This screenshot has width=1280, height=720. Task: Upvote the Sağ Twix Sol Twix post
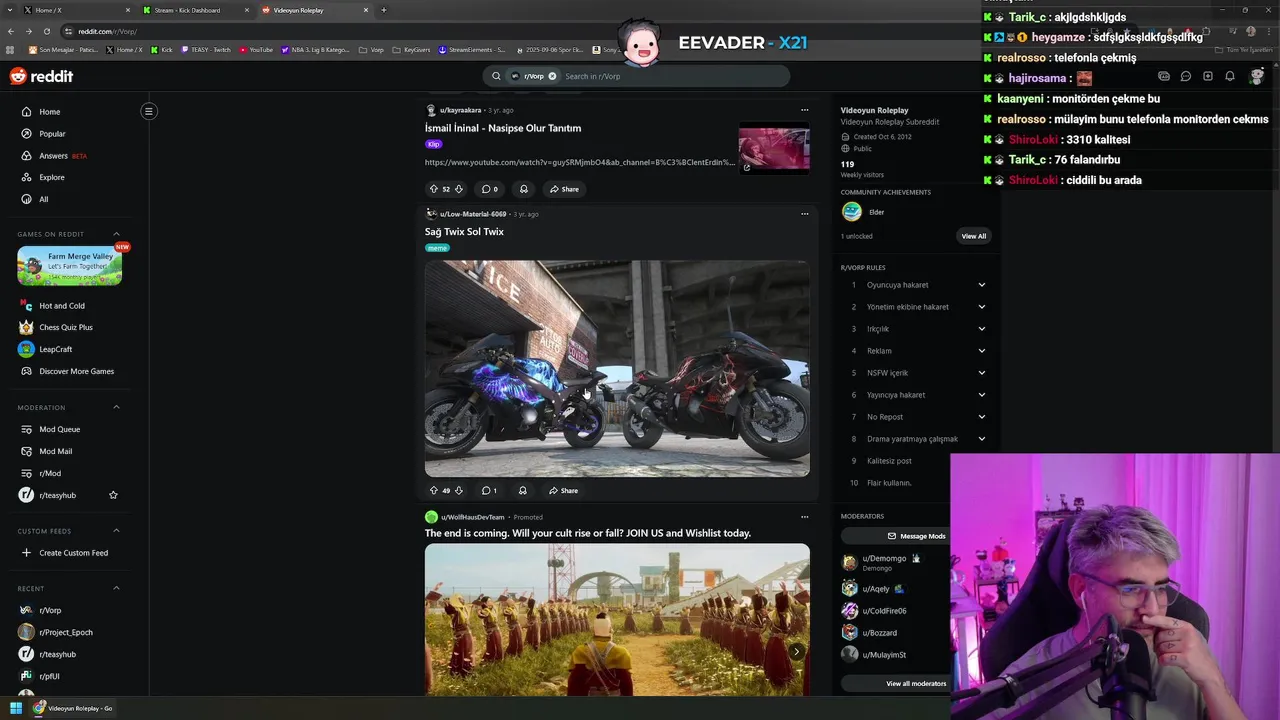[x=433, y=491]
